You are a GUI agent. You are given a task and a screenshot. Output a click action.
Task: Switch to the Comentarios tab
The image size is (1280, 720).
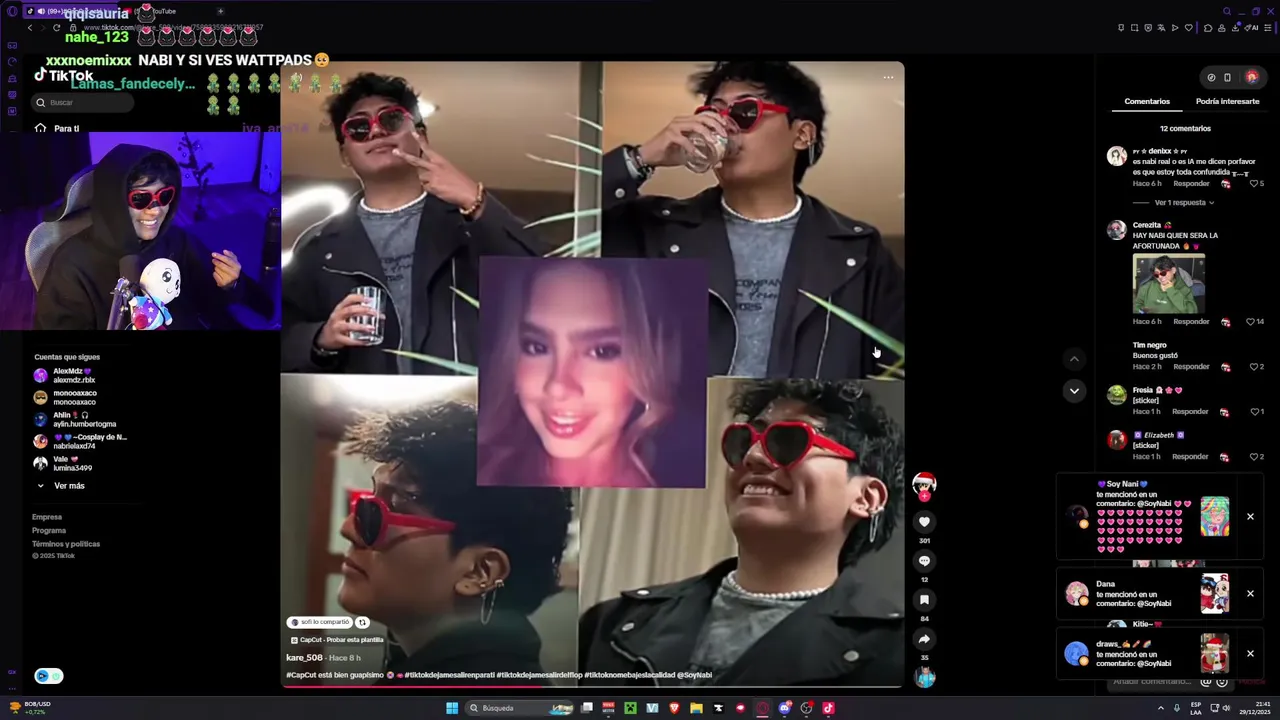pyautogui.click(x=1147, y=101)
